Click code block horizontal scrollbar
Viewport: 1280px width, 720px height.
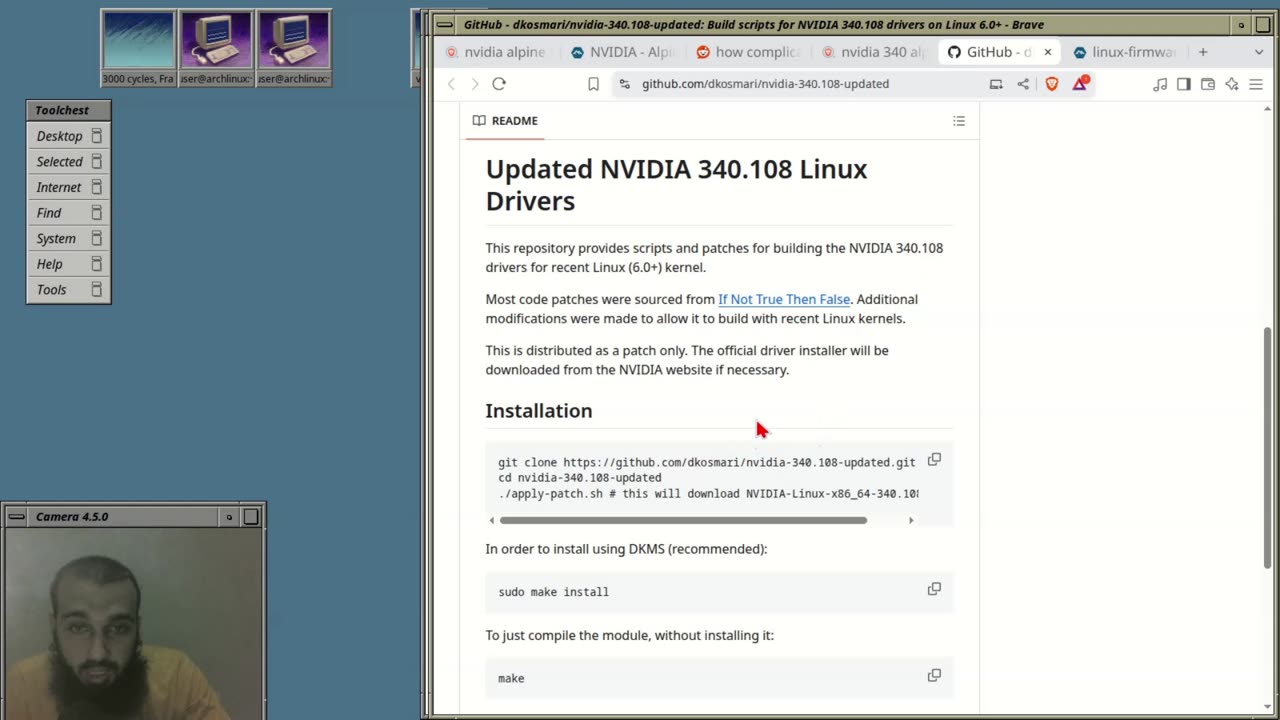tap(683, 520)
